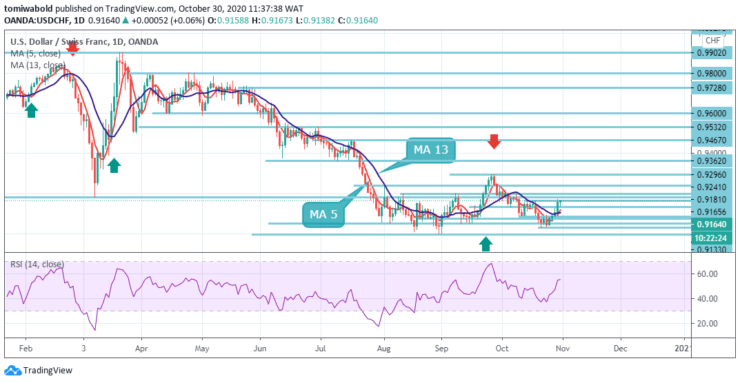Viewport: 740px width, 383px height.
Task: Click the 0.93620 price level label
Action: coord(711,161)
